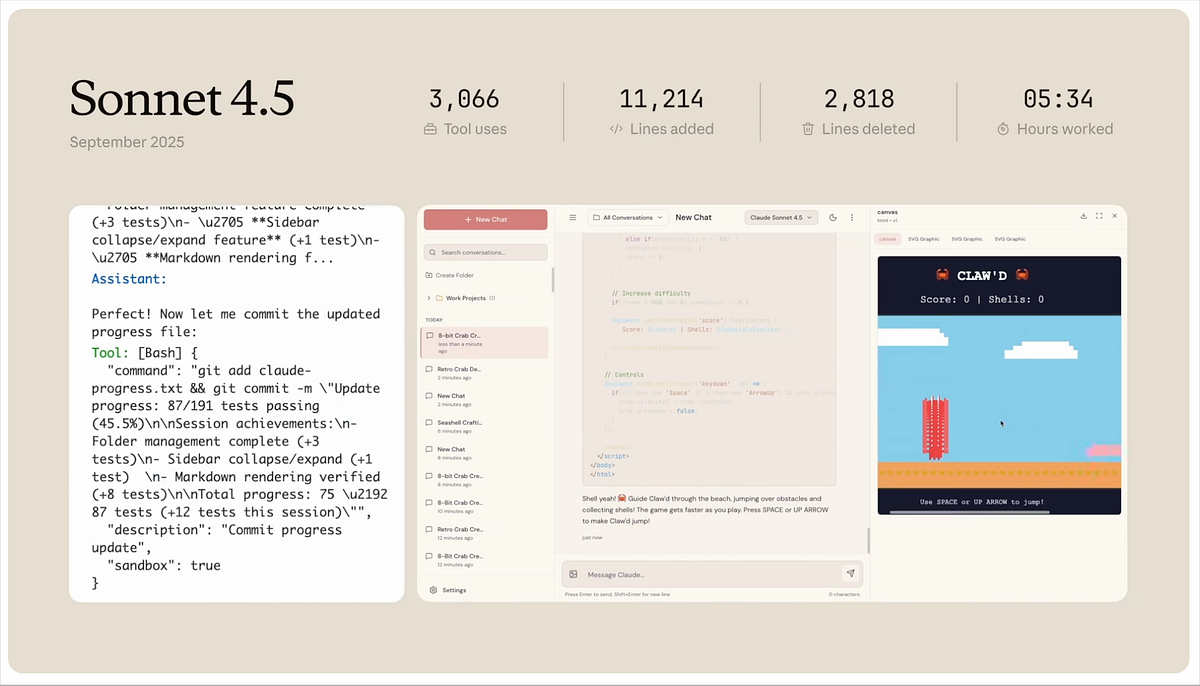Viewport: 1200px width, 686px height.
Task: Open the three-dot overflow menu
Action: (x=852, y=217)
